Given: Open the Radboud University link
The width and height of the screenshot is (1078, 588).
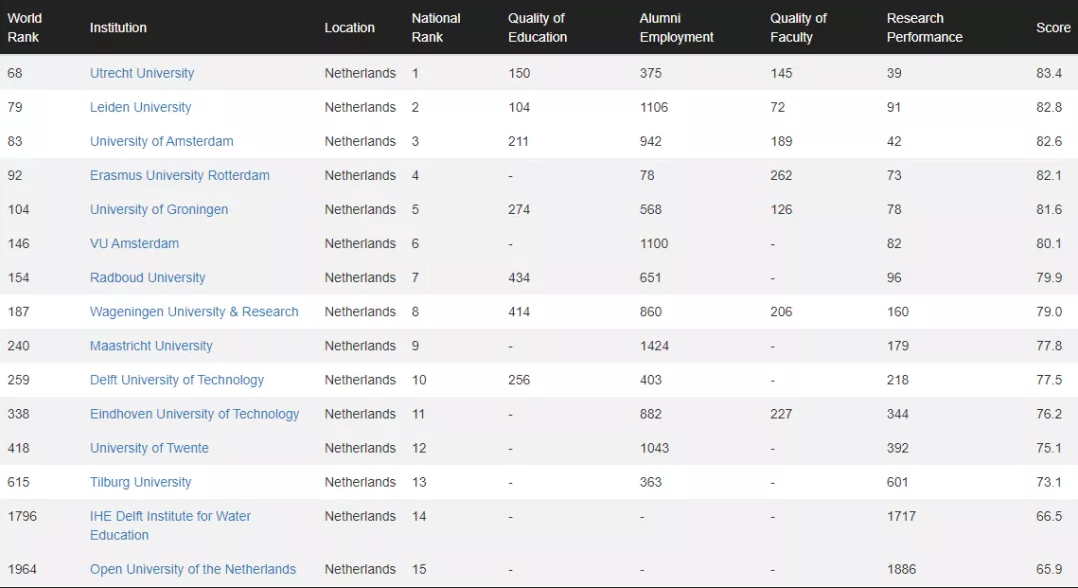Looking at the screenshot, I should point(147,278).
